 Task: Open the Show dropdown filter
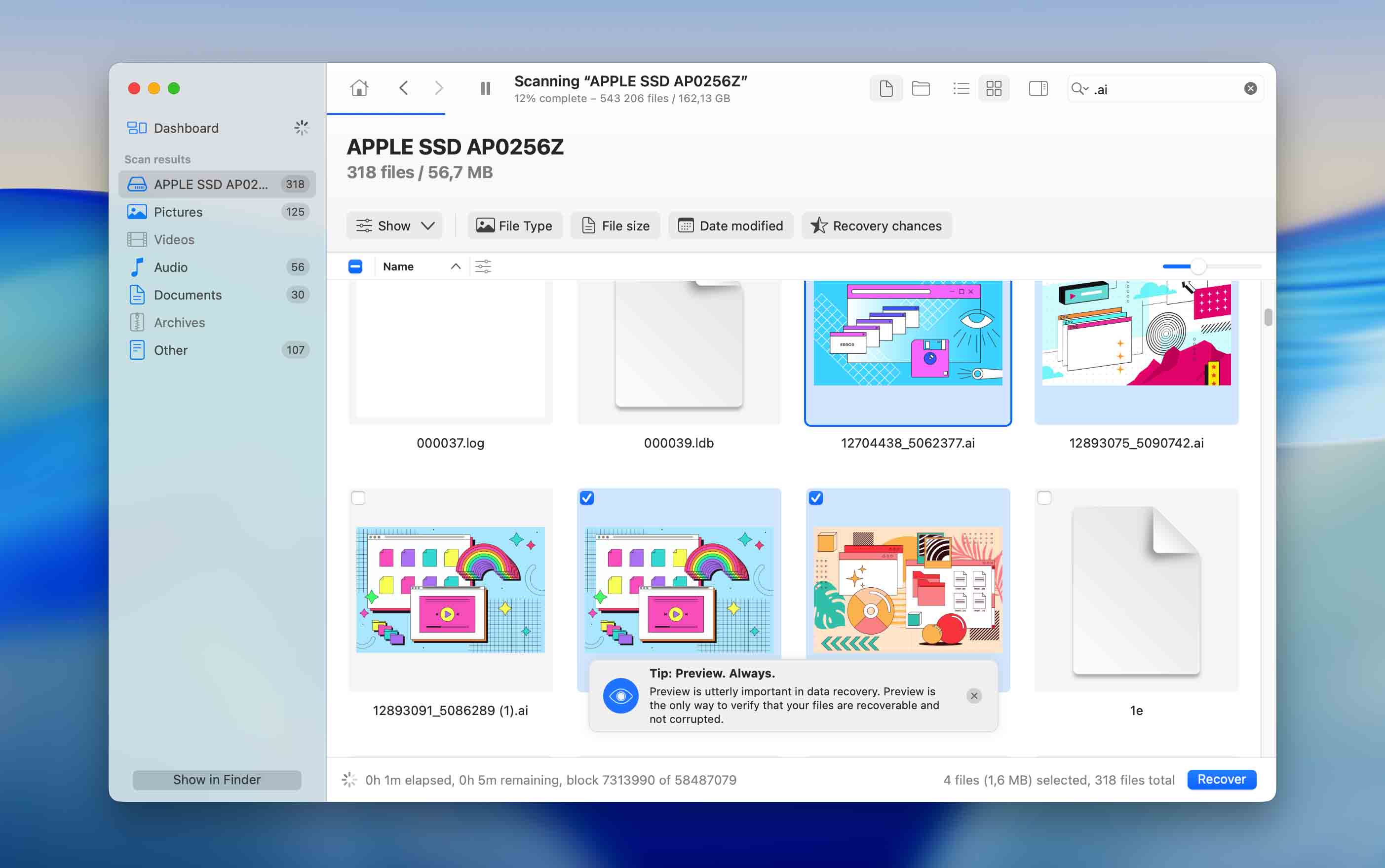(x=394, y=226)
